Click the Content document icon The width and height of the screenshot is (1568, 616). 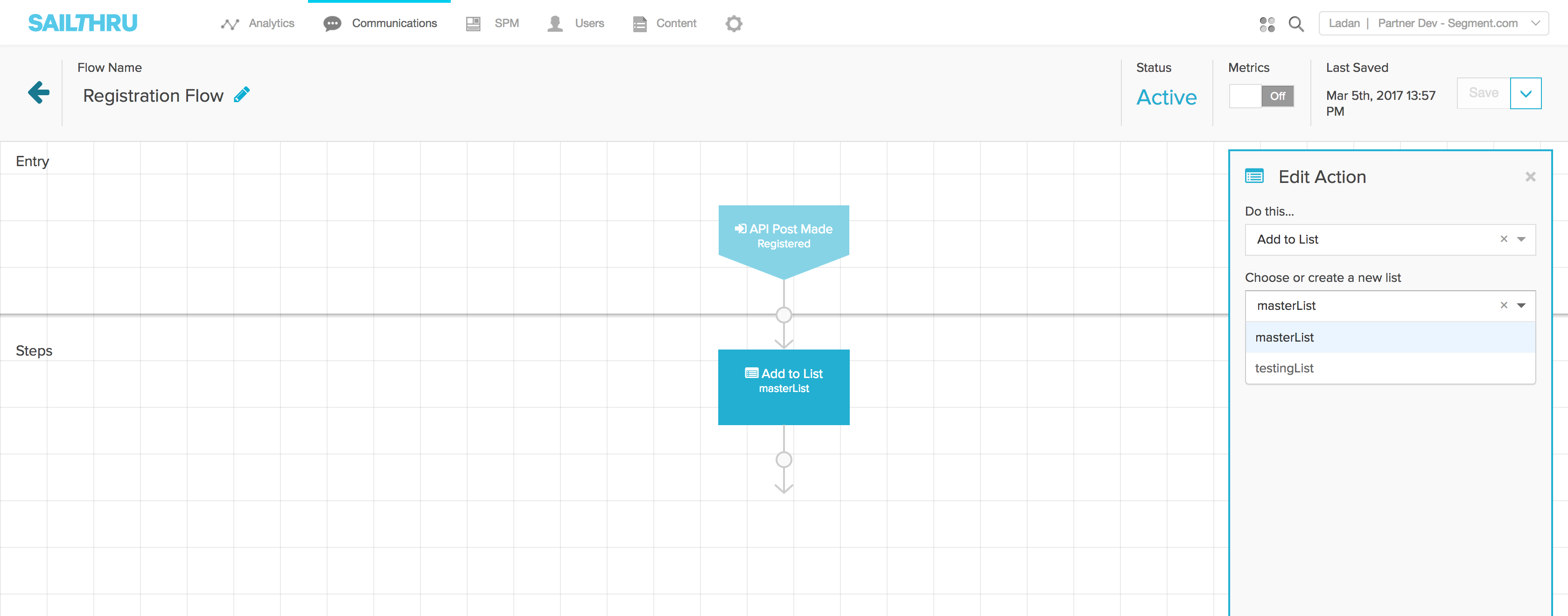point(640,24)
